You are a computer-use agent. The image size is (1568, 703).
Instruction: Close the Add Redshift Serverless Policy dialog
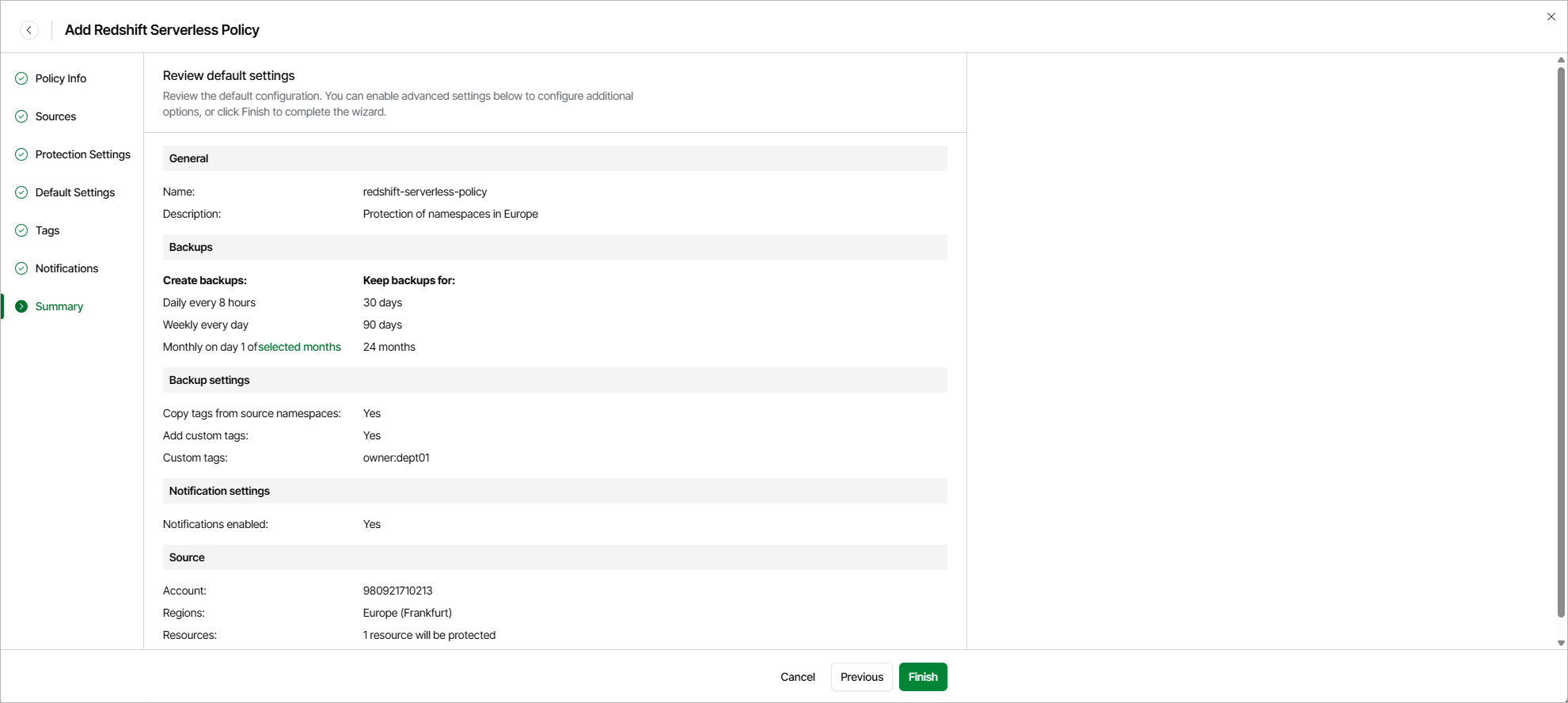[1551, 17]
